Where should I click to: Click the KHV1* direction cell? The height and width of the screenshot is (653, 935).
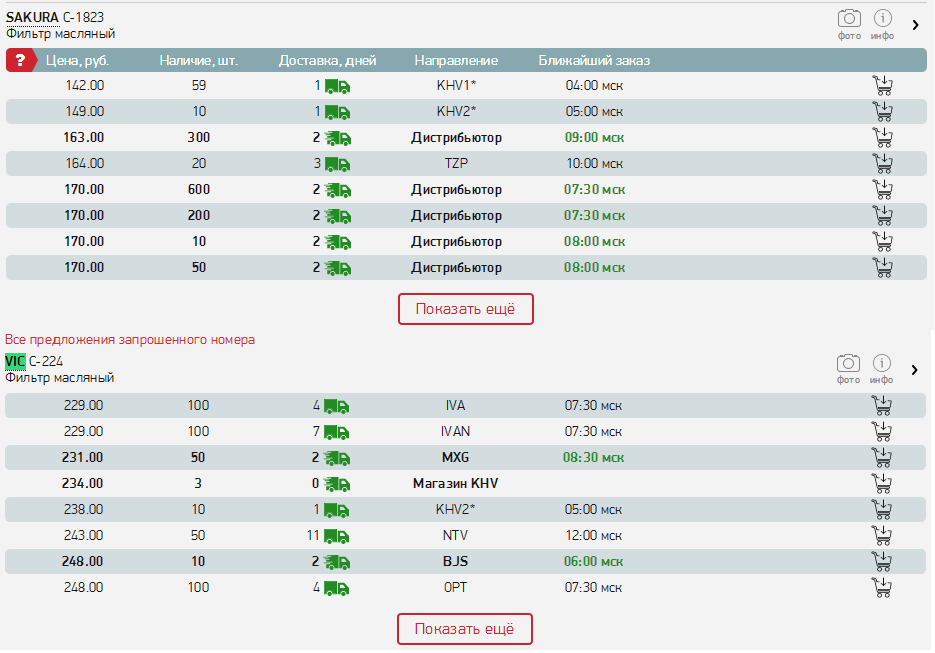coord(456,86)
